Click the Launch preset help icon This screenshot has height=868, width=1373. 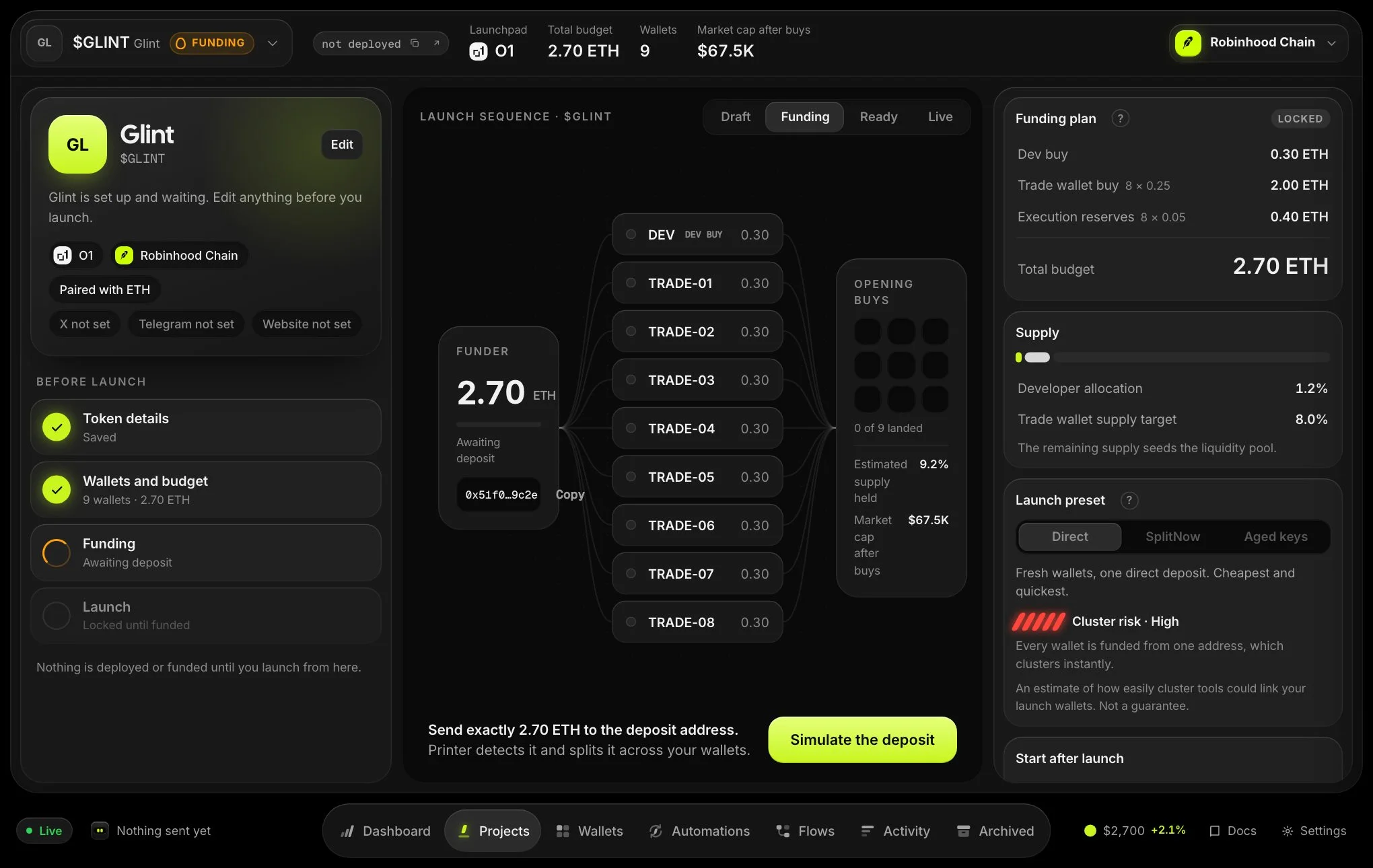coord(1129,500)
